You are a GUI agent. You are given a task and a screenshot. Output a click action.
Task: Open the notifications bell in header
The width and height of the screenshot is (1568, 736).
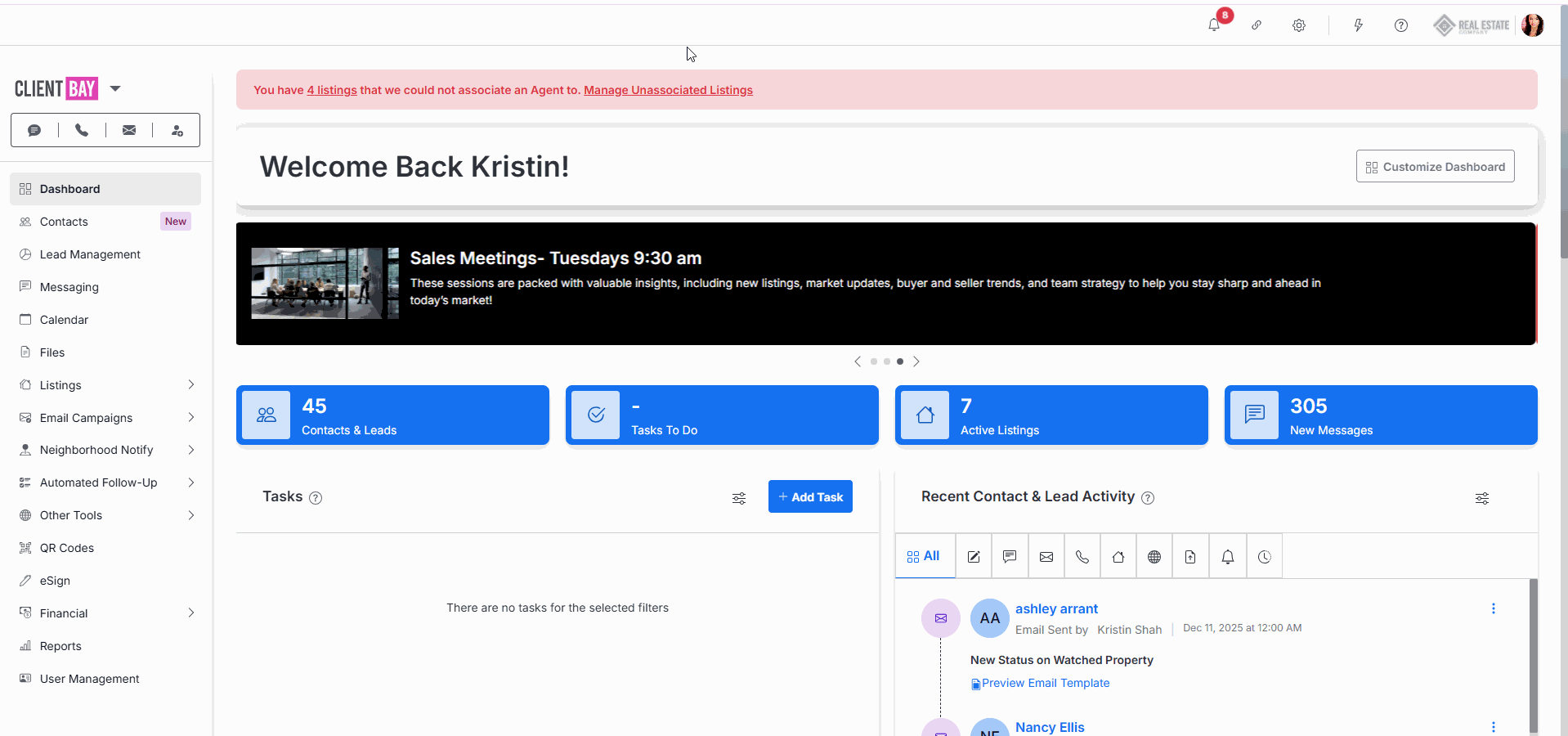tap(1214, 25)
